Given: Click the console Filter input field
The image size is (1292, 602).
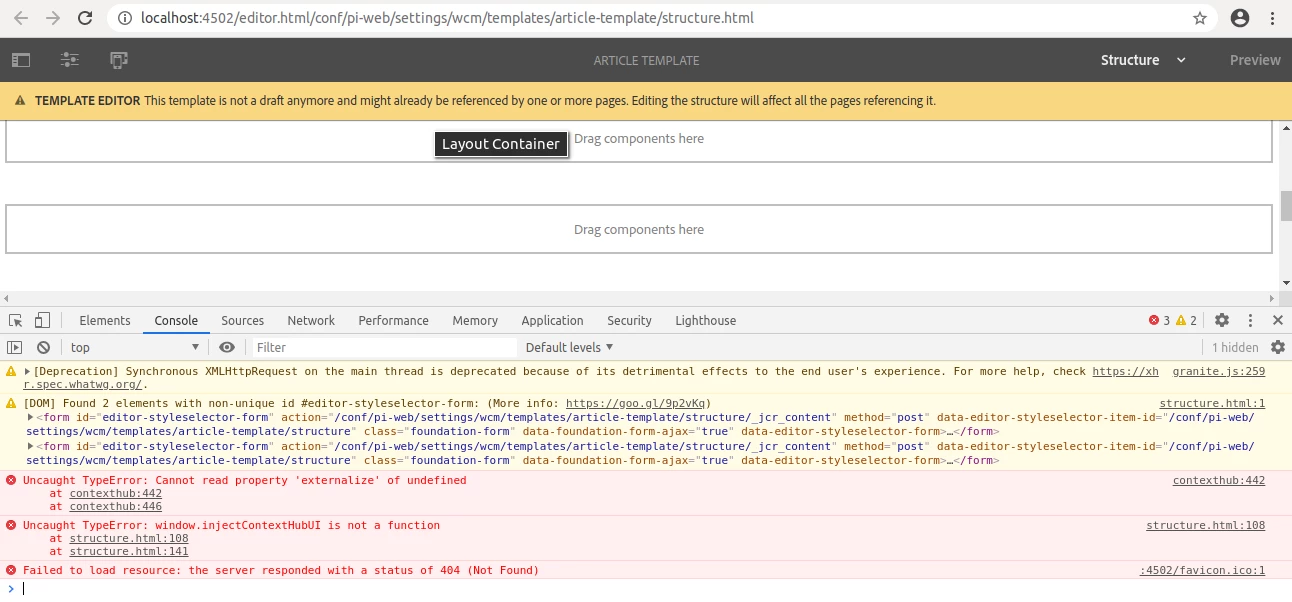Looking at the screenshot, I should 383,347.
